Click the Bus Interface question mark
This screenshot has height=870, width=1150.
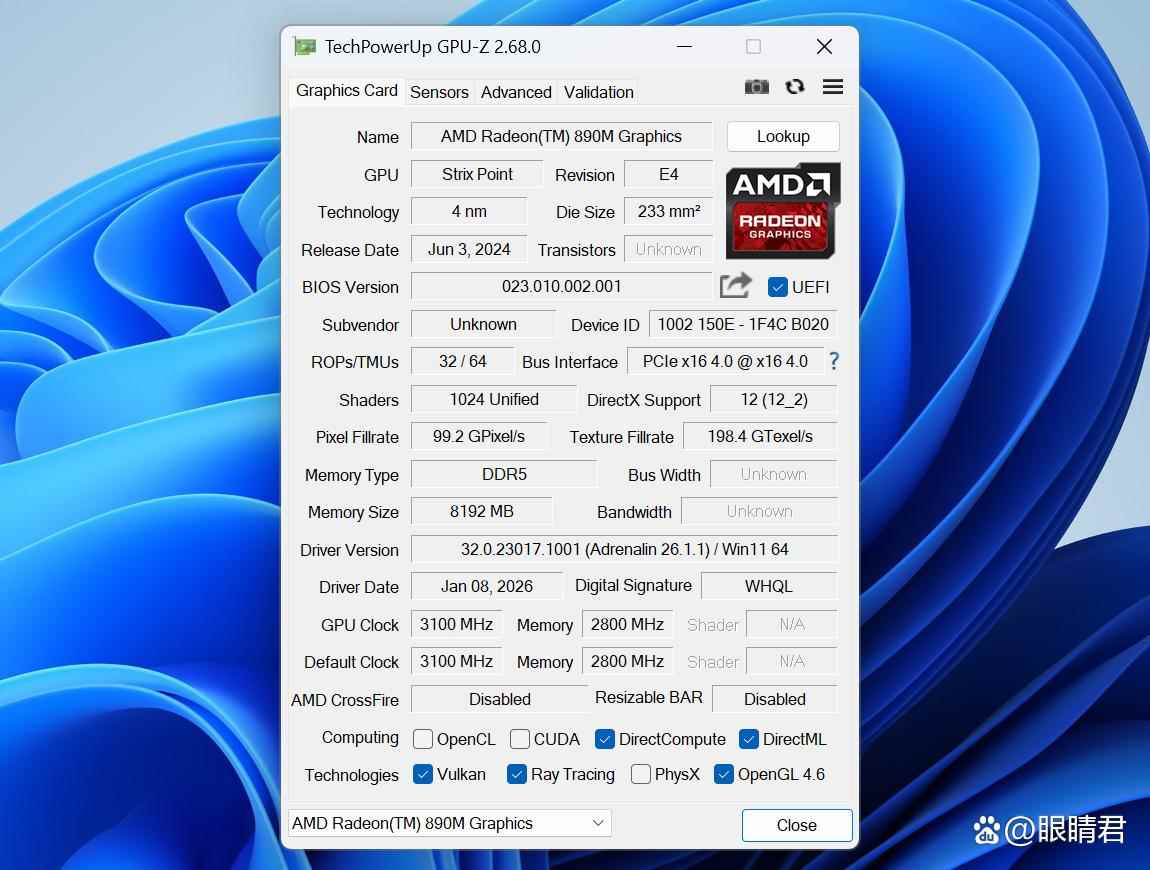click(834, 361)
